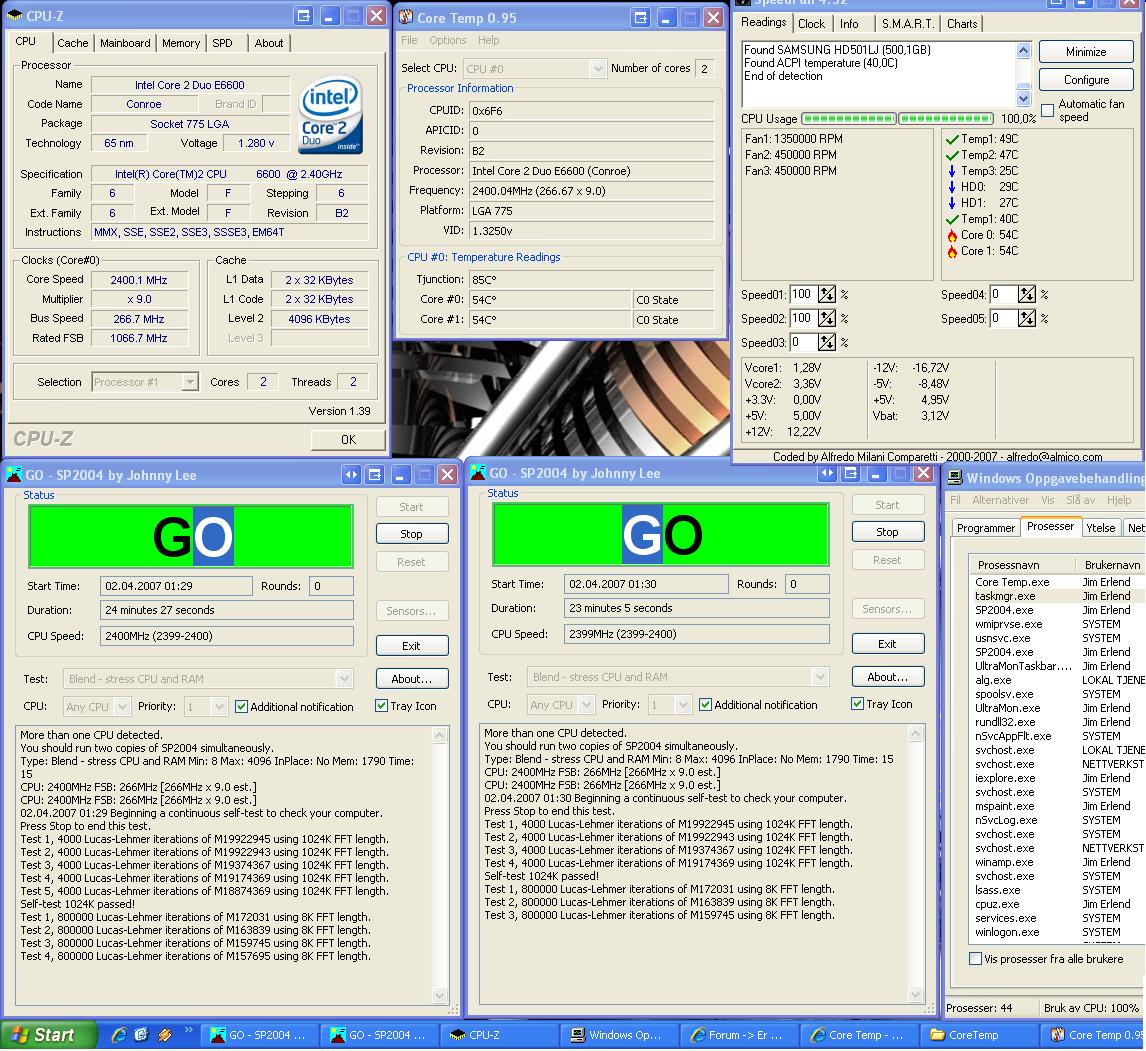This screenshot has height=1051, width=1146.
Task: Toggle Automatic fan speed checkbox in SpeedFan
Action: click(1047, 110)
